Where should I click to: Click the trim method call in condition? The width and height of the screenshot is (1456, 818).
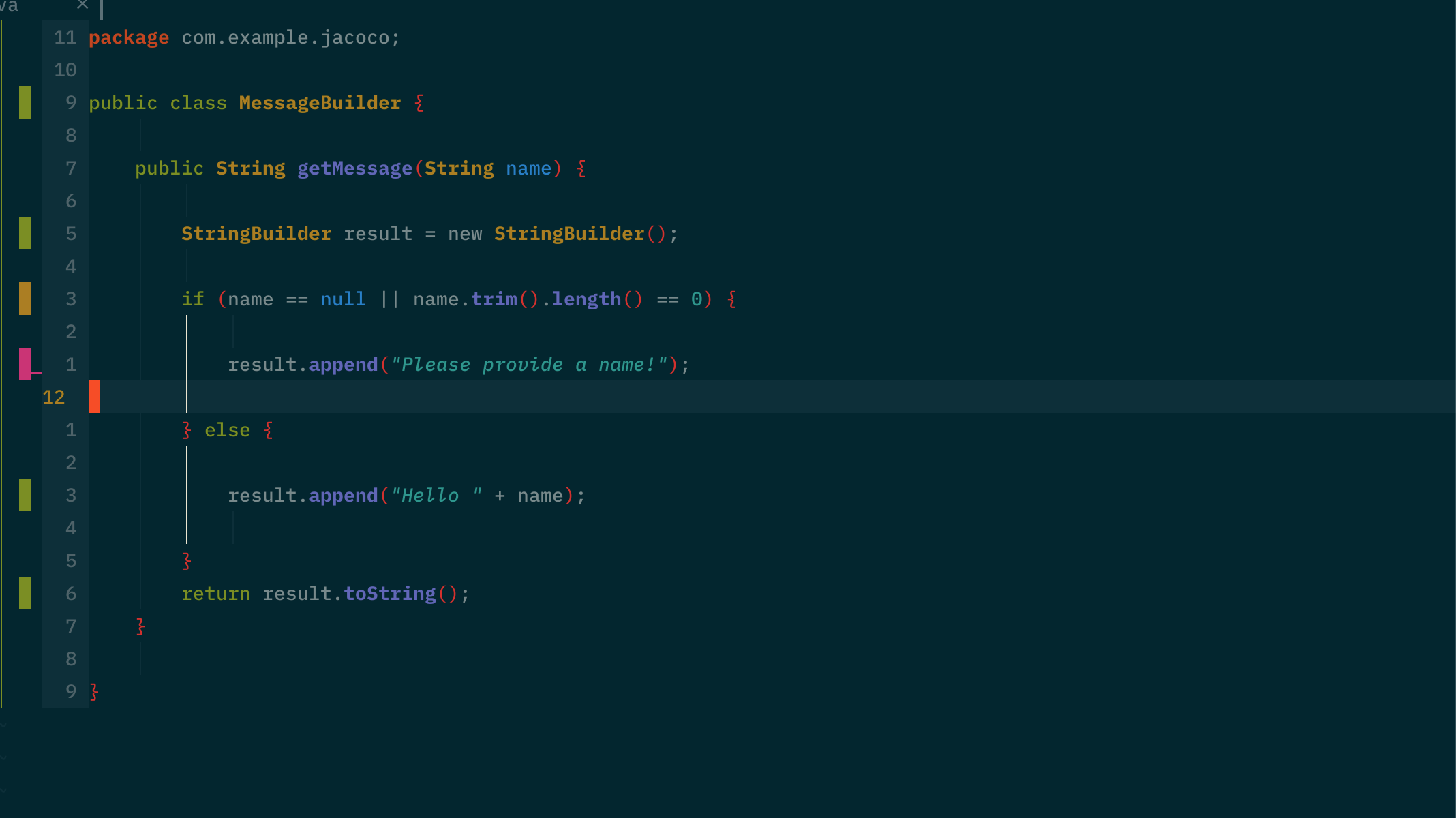point(494,299)
